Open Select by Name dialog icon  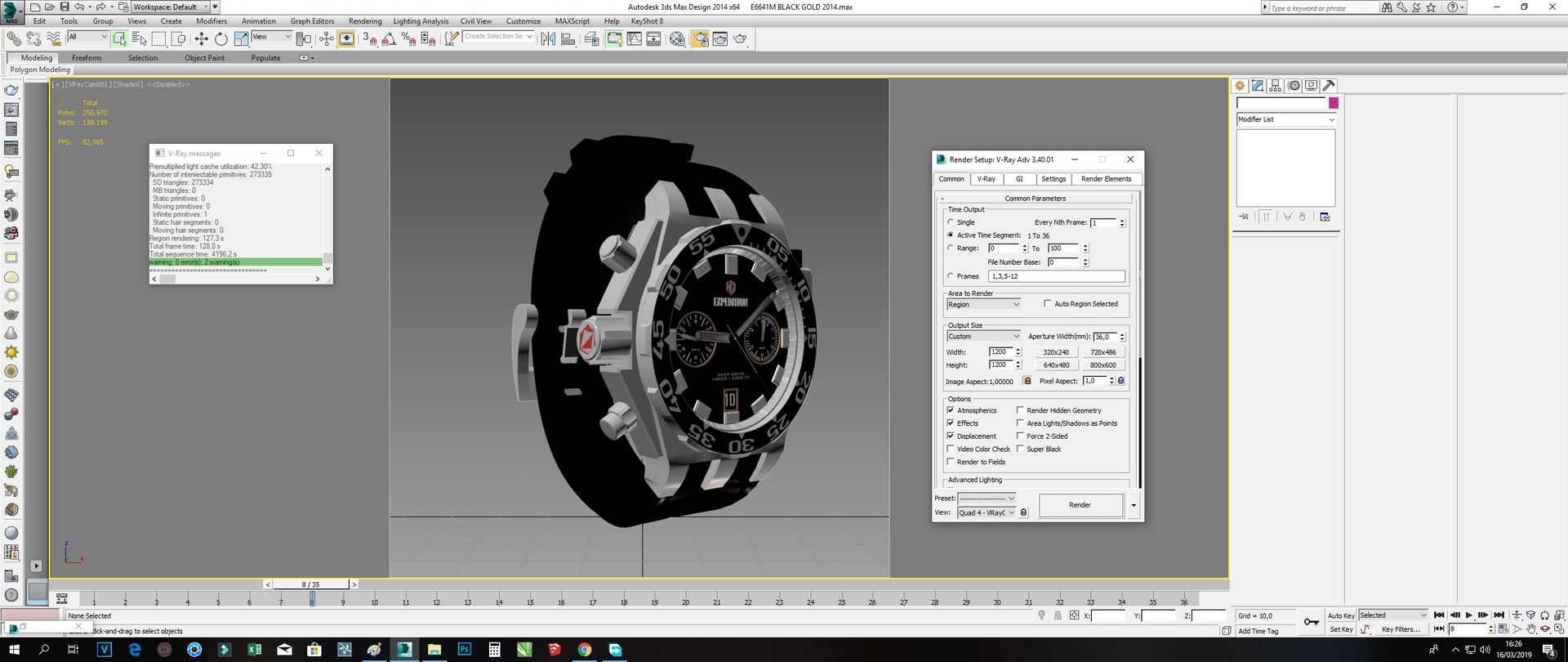tap(139, 38)
